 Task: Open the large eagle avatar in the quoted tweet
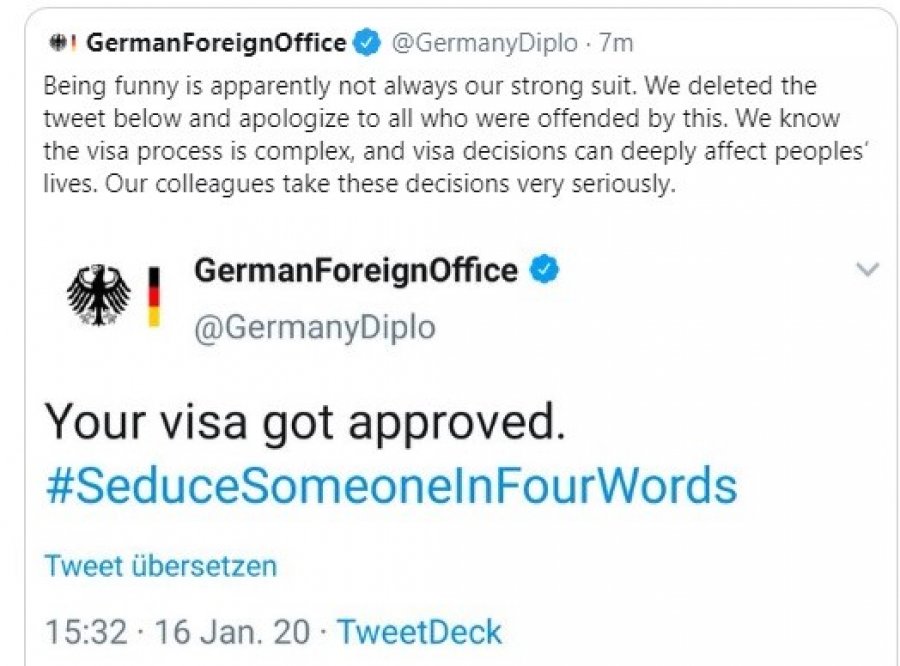click(x=98, y=295)
